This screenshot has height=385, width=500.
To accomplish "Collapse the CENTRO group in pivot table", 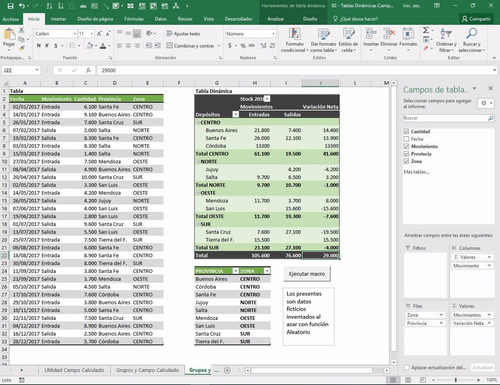I will click(x=198, y=122).
